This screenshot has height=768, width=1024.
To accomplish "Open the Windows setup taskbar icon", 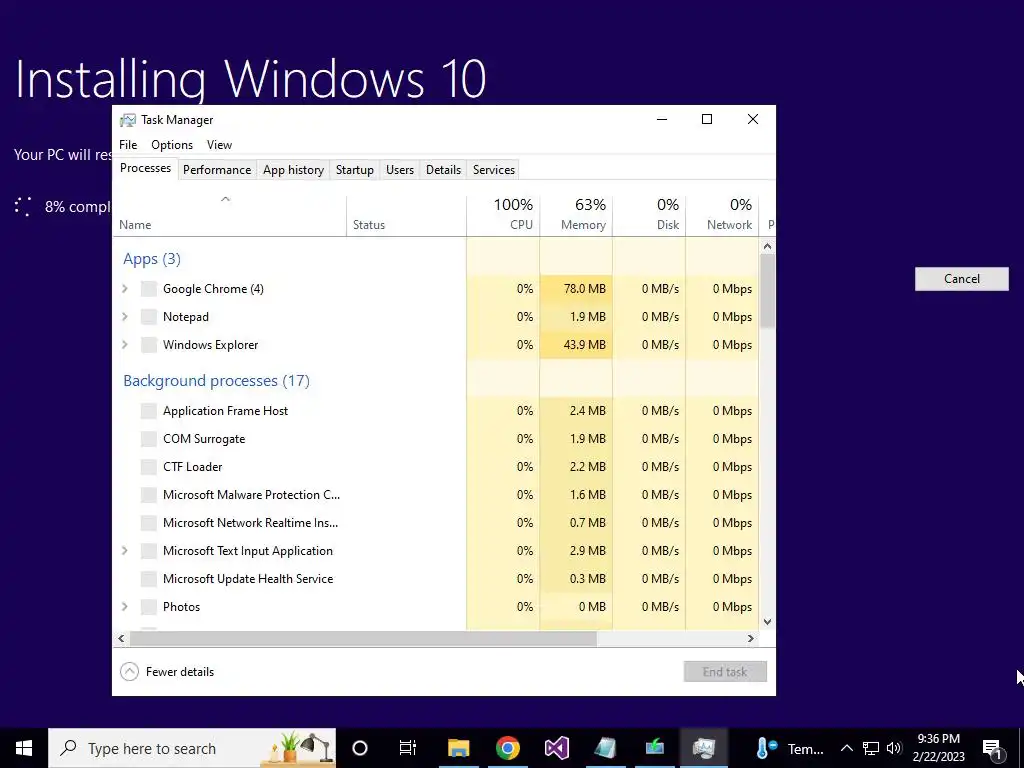I will tap(654, 748).
